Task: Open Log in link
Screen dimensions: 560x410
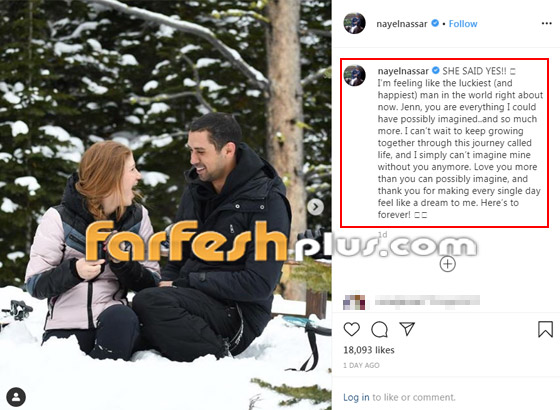Action: click(x=356, y=397)
